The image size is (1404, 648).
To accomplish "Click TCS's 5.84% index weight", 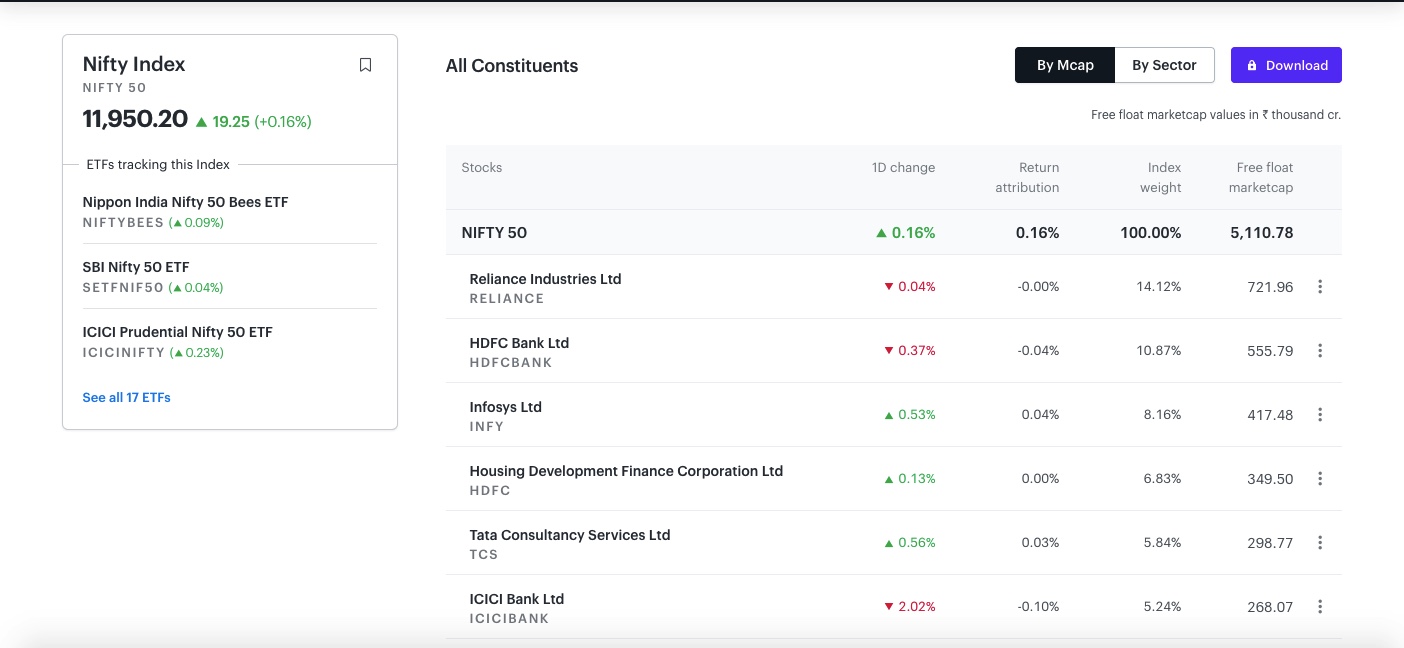I will pyautogui.click(x=1162, y=543).
